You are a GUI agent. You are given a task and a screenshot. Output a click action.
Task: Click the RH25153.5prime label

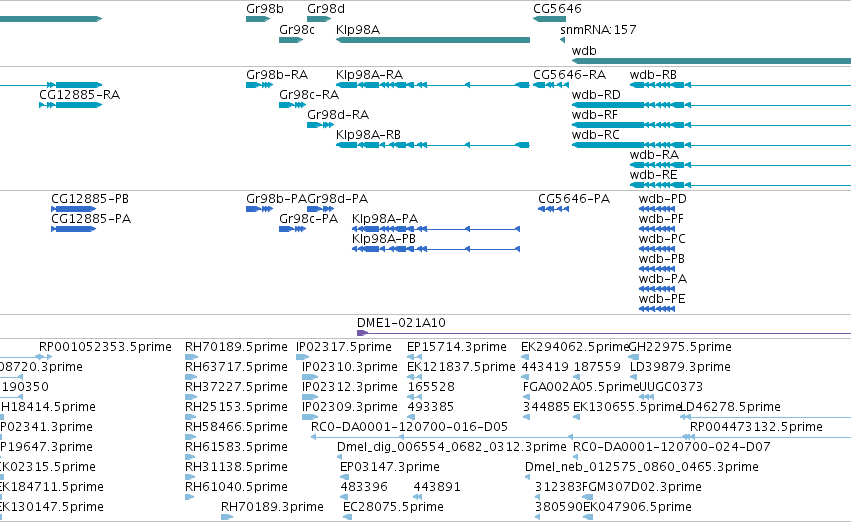[x=236, y=407]
